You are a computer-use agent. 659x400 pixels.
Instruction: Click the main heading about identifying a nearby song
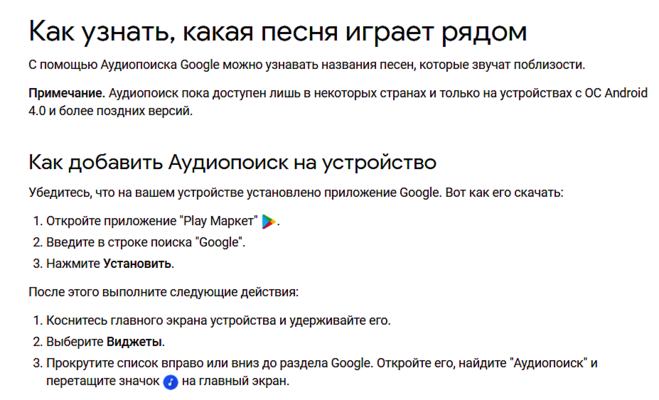point(277,31)
